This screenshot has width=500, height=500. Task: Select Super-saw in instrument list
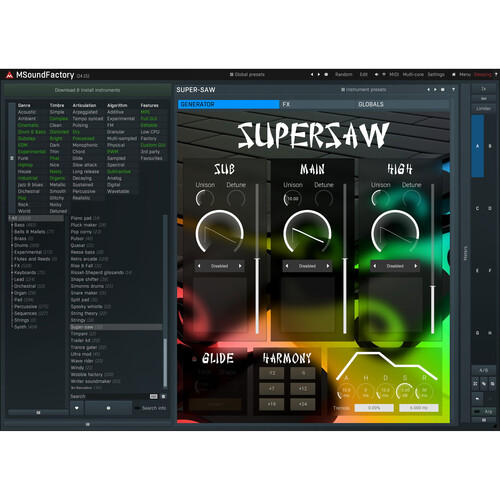[x=116, y=327]
